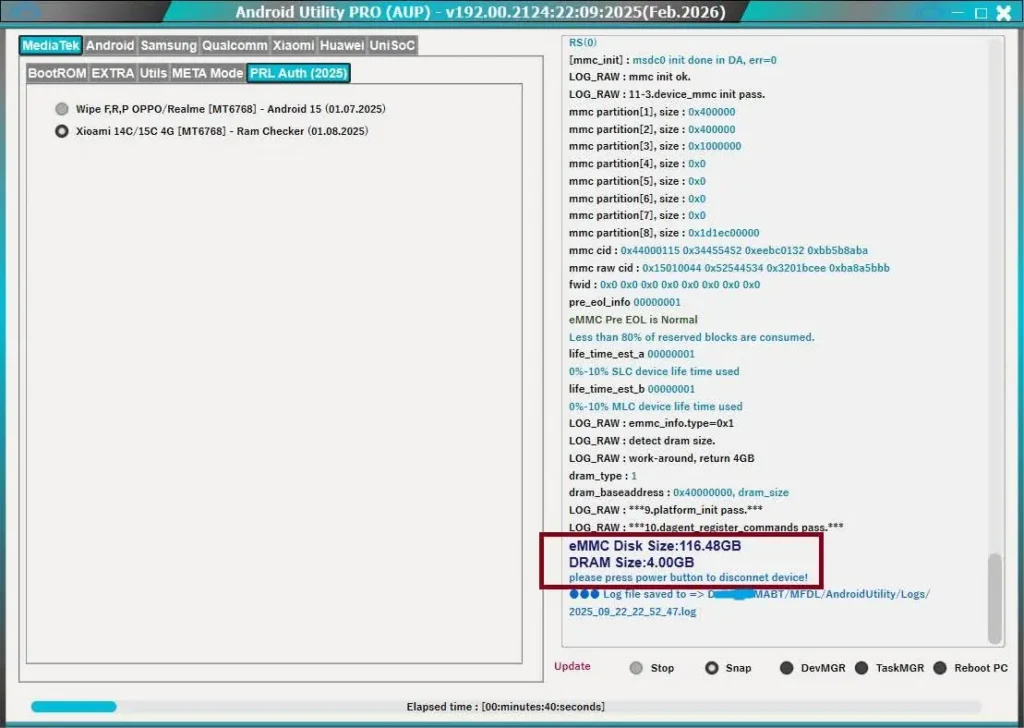Viewport: 1024px width, 728px height.
Task: Click the log panel vertical scrollbar
Action: coord(995,598)
